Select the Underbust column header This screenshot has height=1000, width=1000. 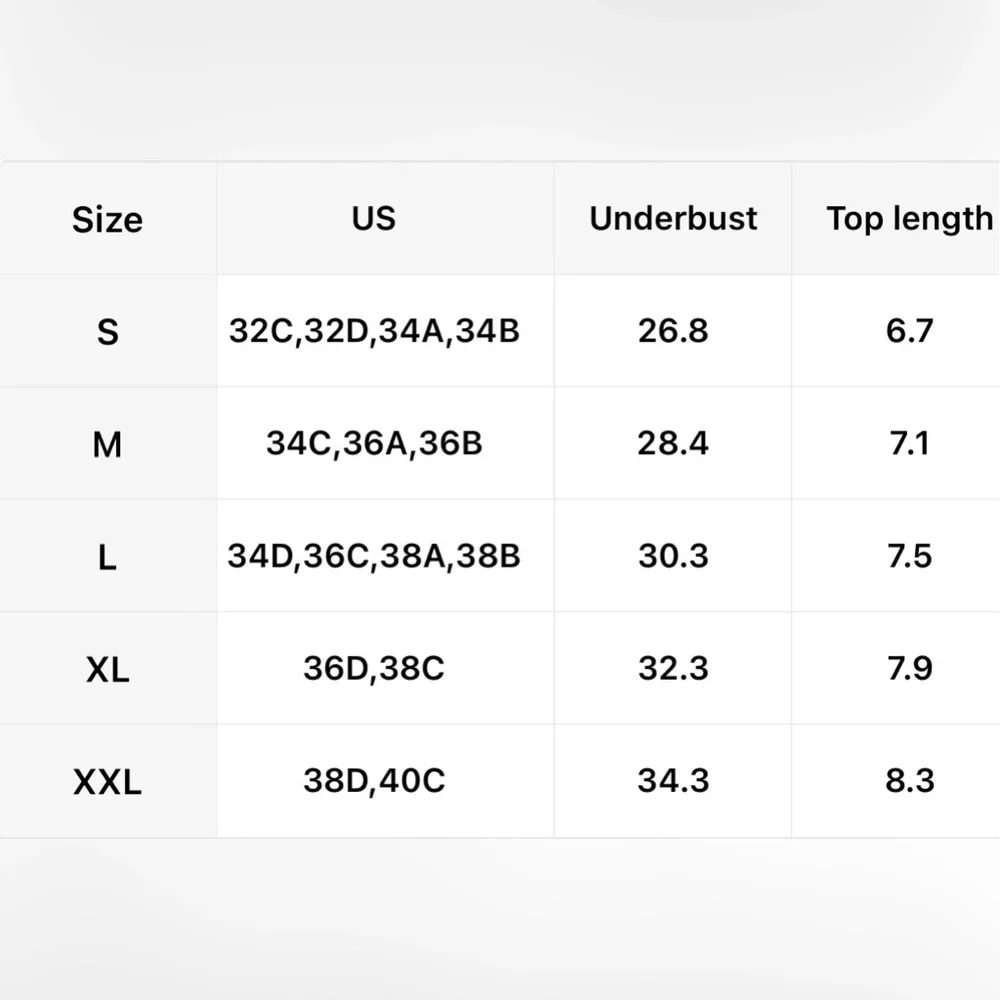point(673,218)
